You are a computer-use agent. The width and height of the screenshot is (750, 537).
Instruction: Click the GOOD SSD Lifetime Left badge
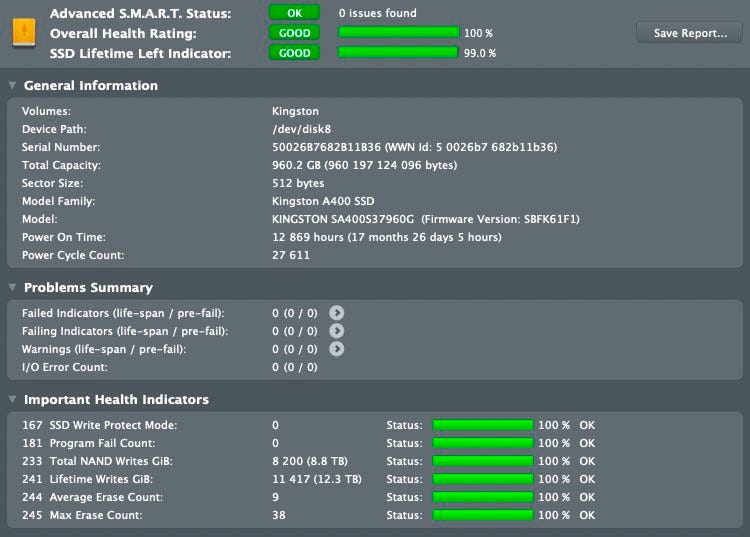click(295, 53)
